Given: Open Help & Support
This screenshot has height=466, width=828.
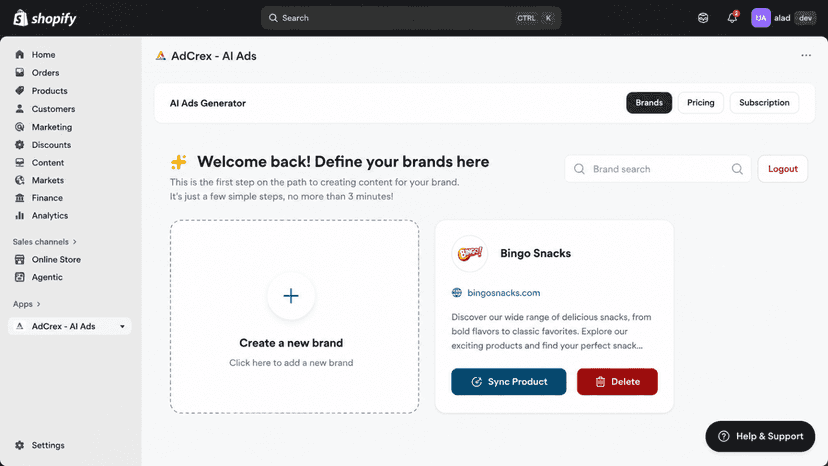Looking at the screenshot, I should click(x=760, y=436).
